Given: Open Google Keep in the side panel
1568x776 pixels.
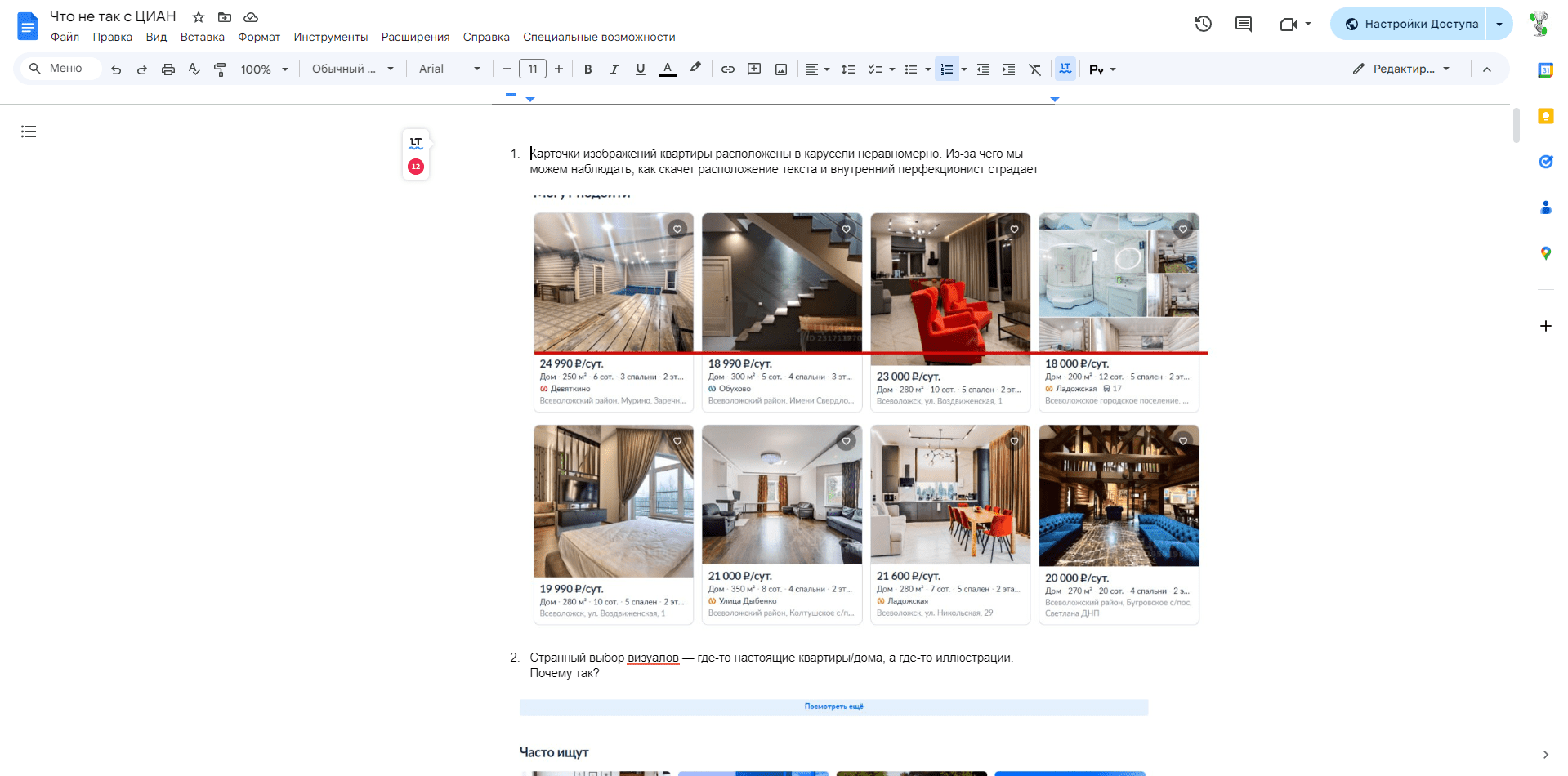Looking at the screenshot, I should [1545, 116].
